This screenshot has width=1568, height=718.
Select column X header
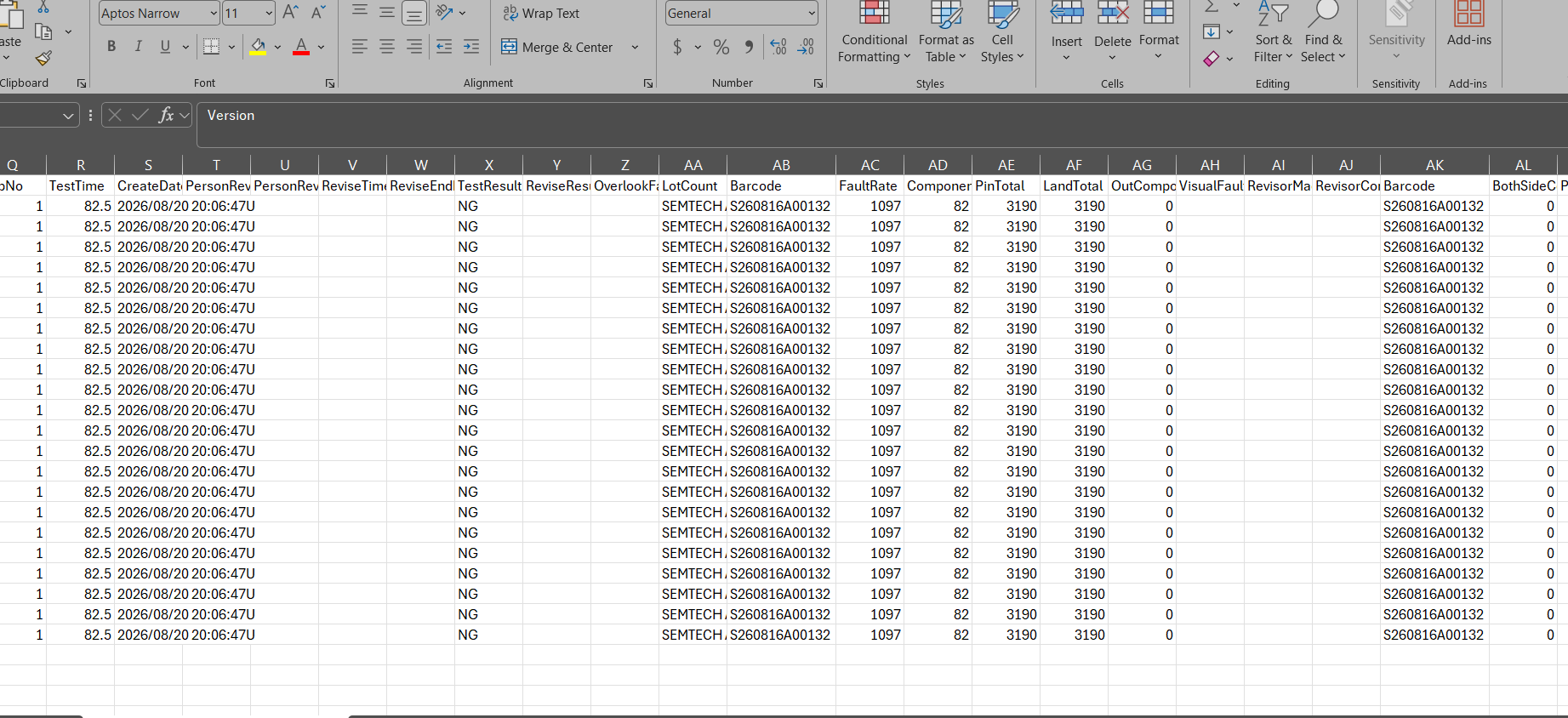pos(489,165)
